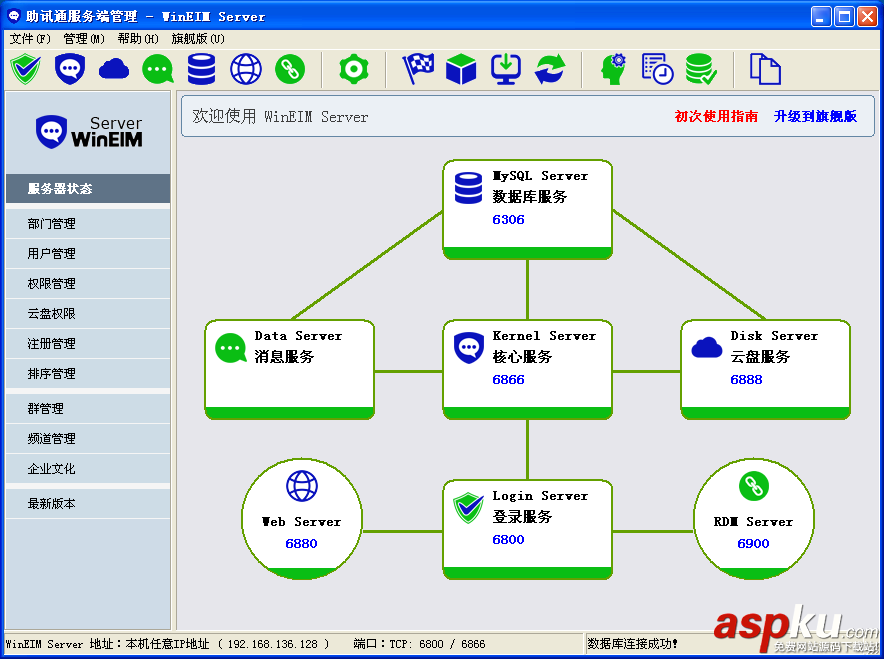The height and width of the screenshot is (659, 884).
Task: Minimize the WinEIM Server window
Action: point(821,17)
